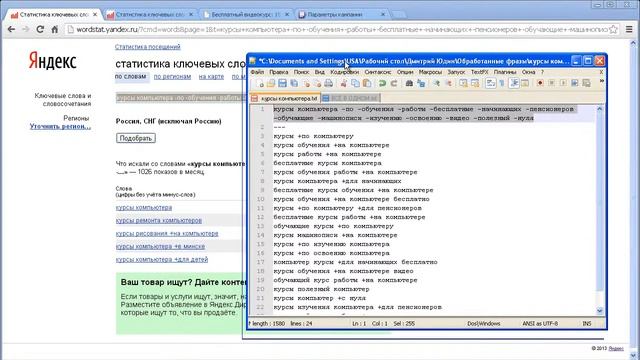Image resolution: width=640 pixels, height=360 pixels.
Task: Switch to second Notepad++ document tab
Action: click(351, 98)
